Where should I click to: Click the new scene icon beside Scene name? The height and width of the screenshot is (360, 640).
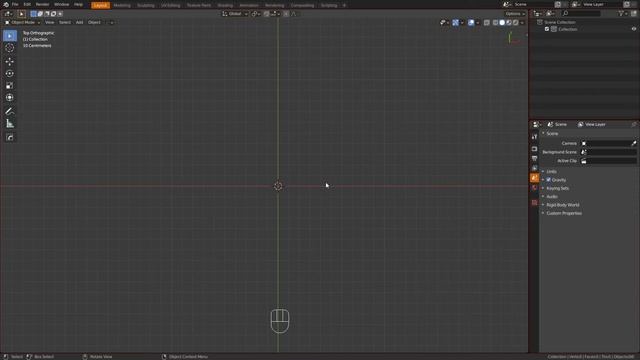pyautogui.click(x=558, y=4)
